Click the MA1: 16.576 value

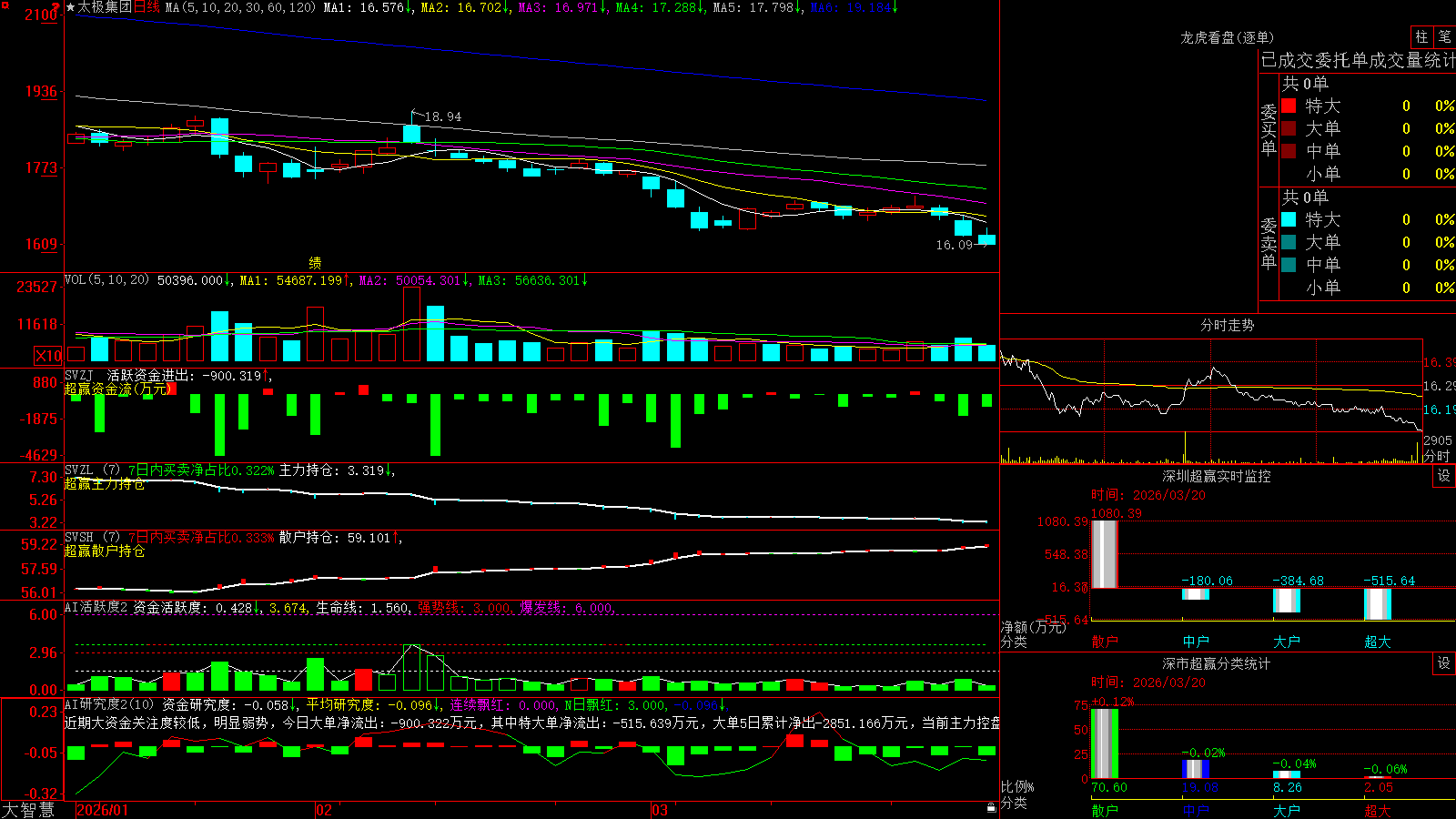pyautogui.click(x=365, y=7)
